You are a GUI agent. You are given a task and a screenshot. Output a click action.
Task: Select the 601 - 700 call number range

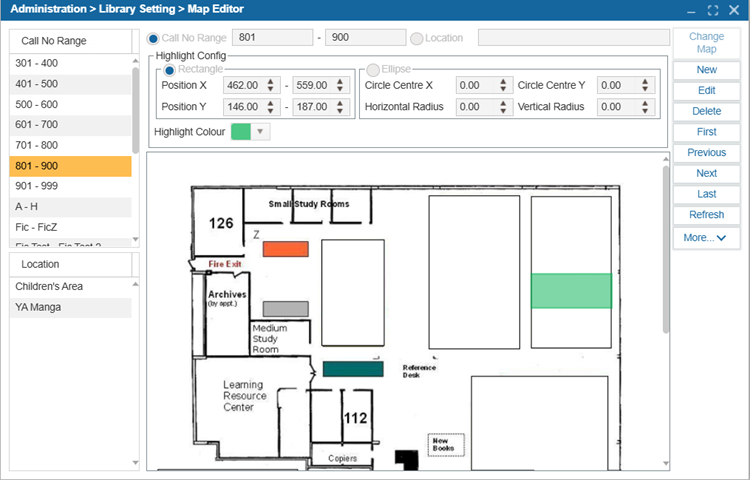click(x=70, y=125)
